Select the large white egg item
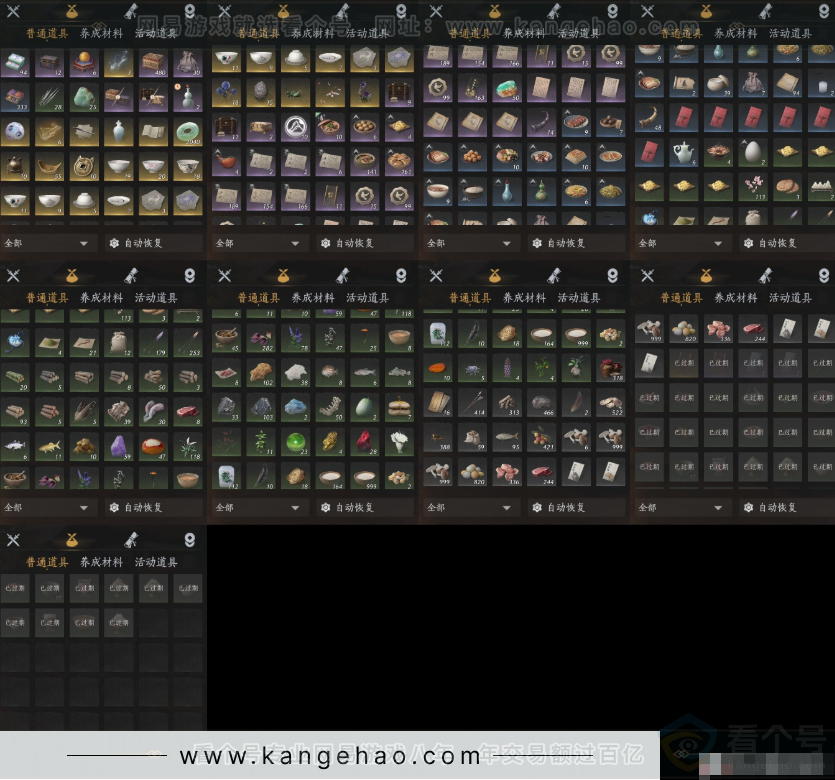This screenshot has height=780, width=835. [x=753, y=152]
